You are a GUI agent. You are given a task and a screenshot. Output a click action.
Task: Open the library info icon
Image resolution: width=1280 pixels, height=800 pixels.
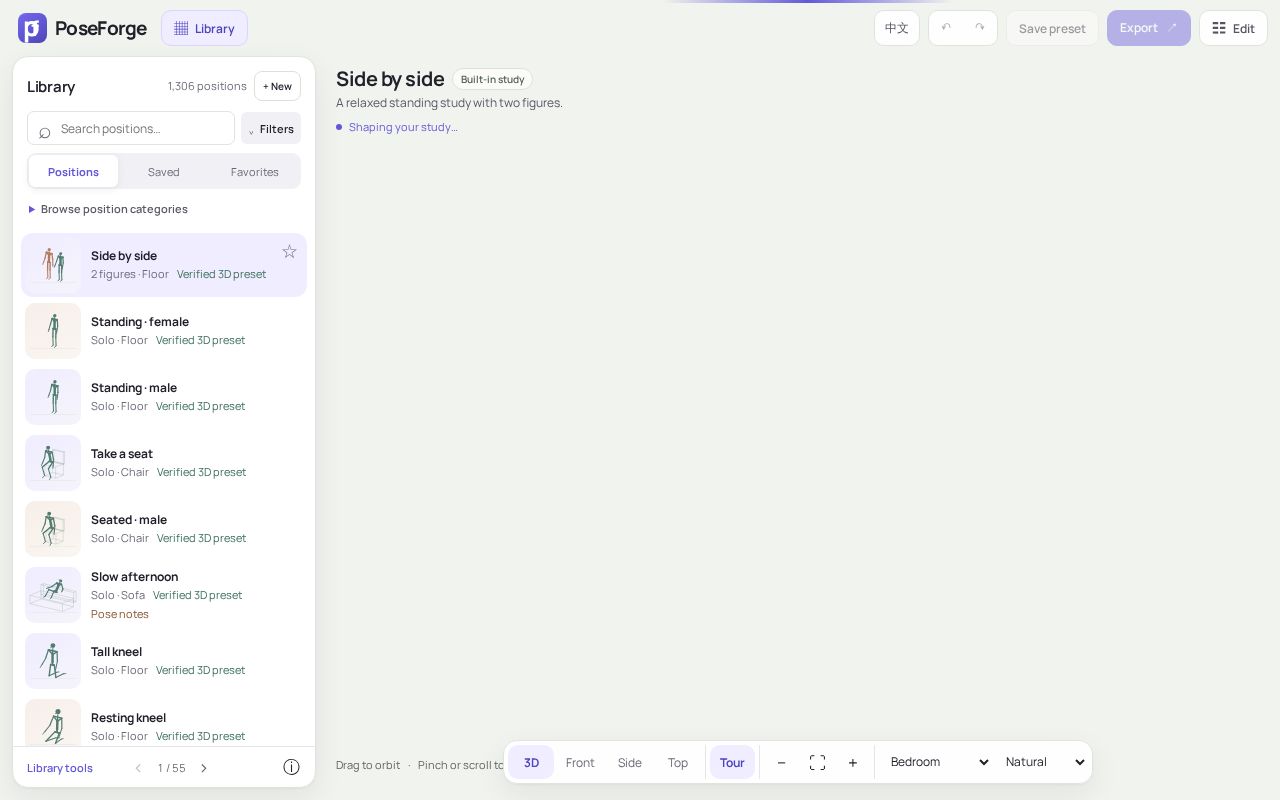click(x=291, y=767)
